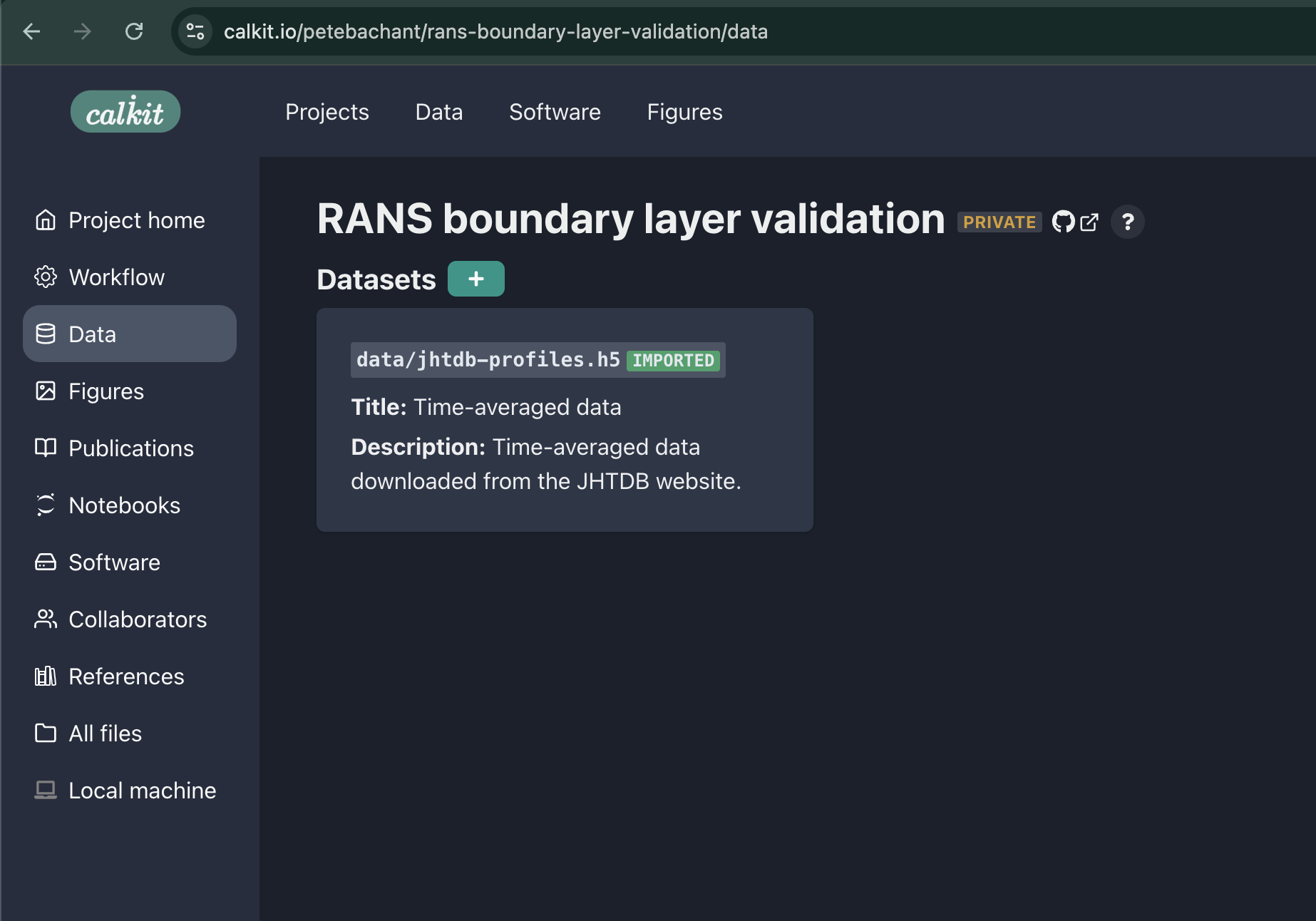Click the Data database icon in sidebar
The width and height of the screenshot is (1316, 921).
coord(46,334)
